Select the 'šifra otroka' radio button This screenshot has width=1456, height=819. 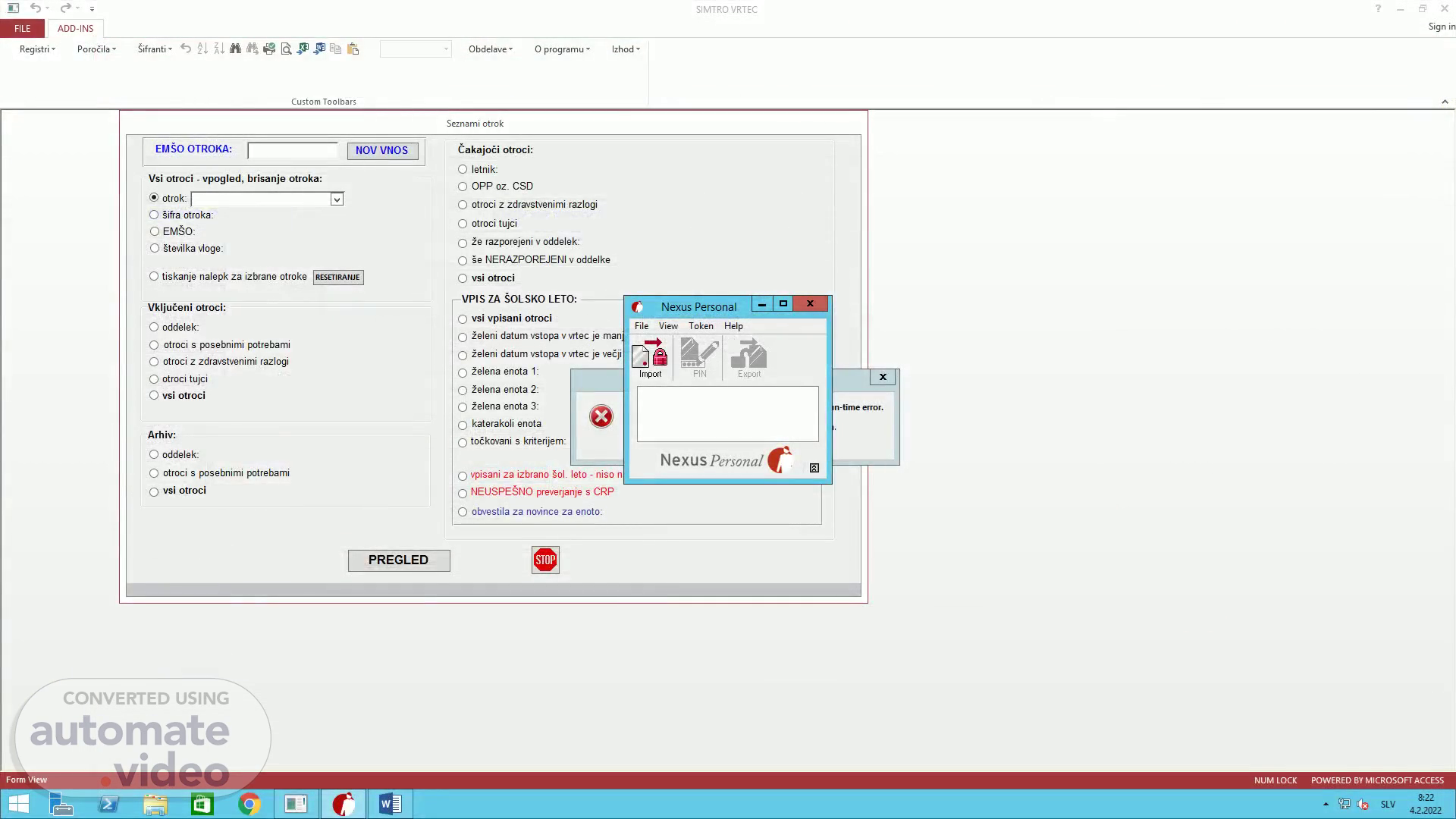(x=154, y=215)
